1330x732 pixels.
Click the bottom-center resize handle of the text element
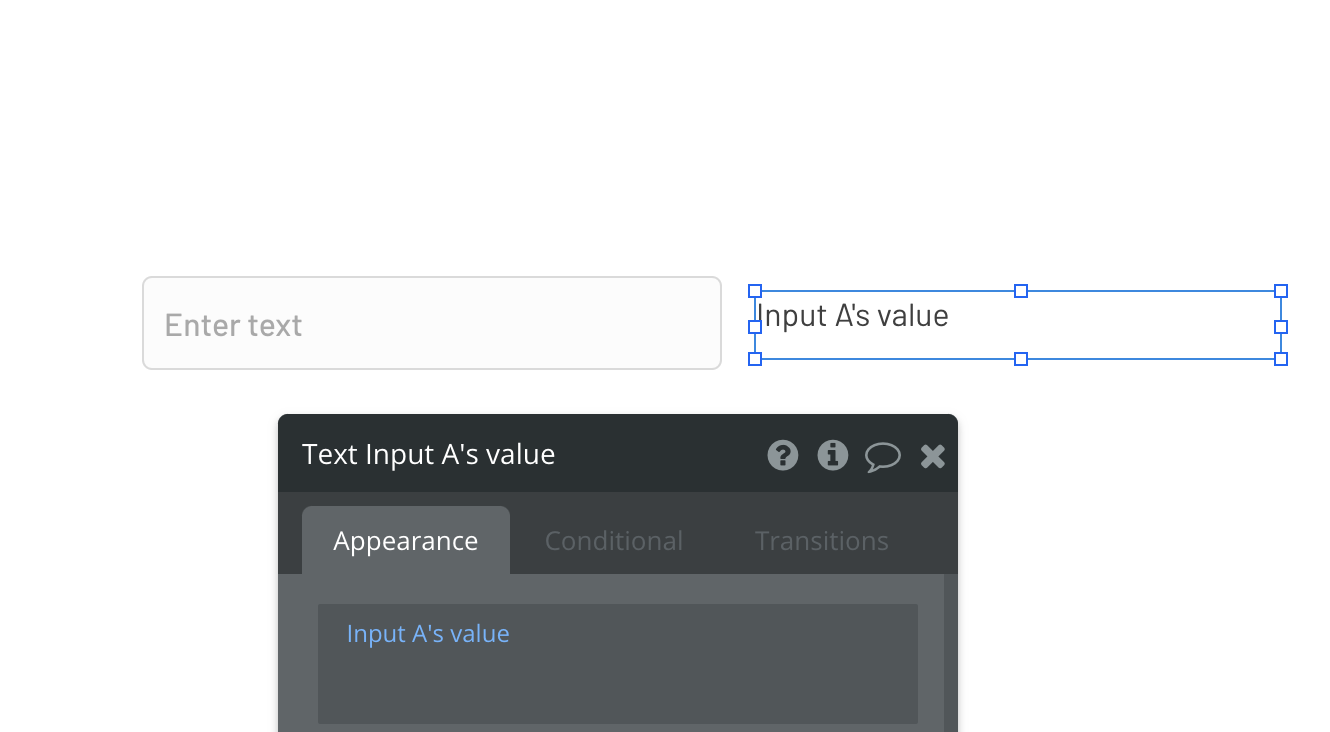pyautogui.click(x=1019, y=358)
